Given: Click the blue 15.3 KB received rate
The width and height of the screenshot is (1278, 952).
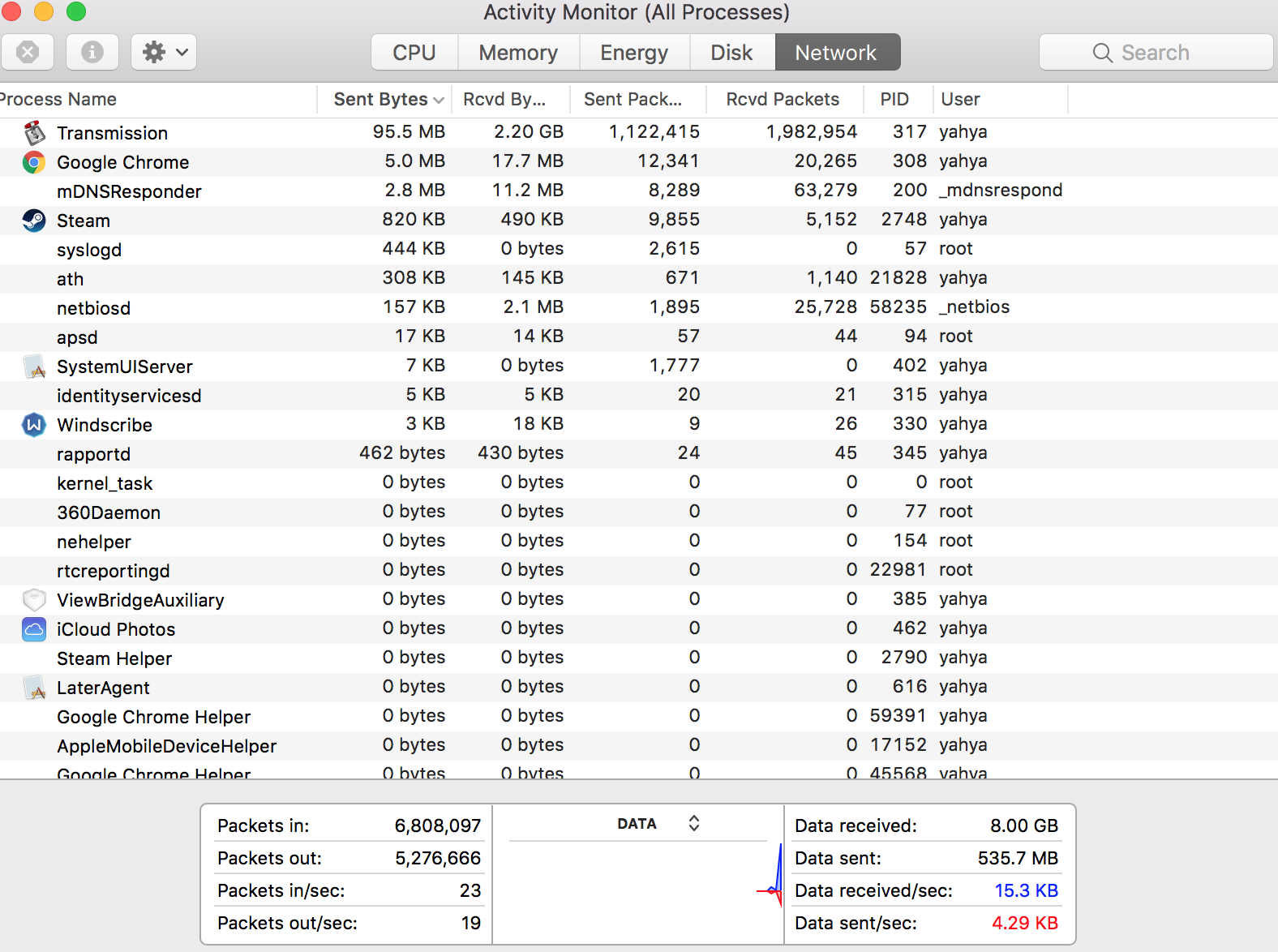Looking at the screenshot, I should click(1026, 890).
